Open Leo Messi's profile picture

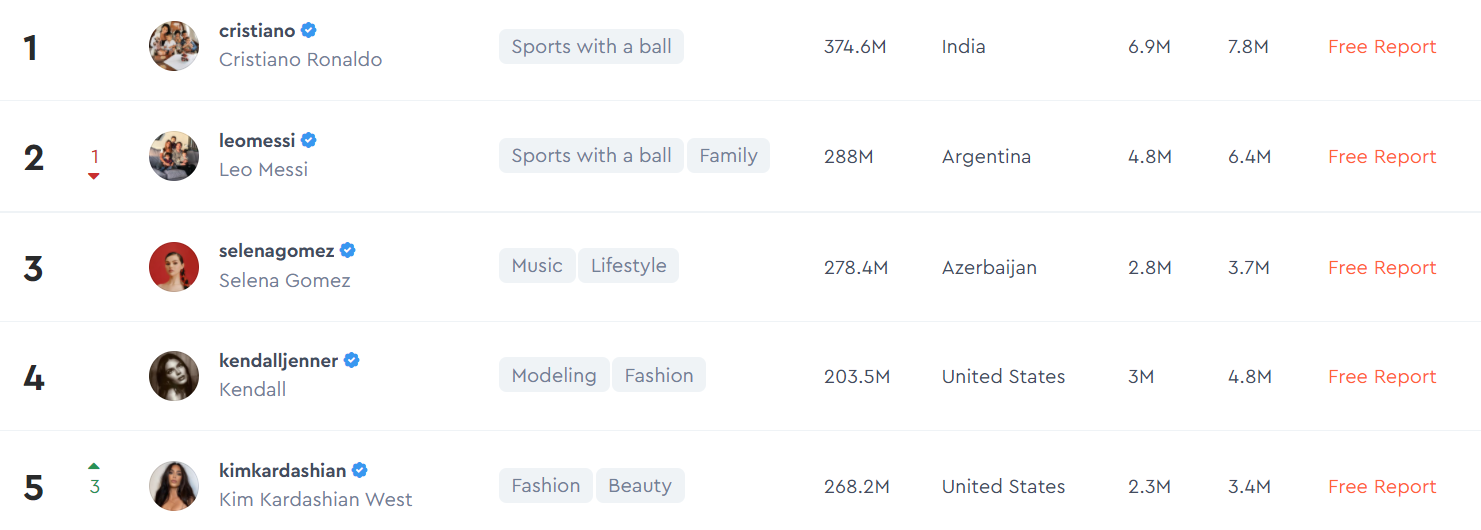pyautogui.click(x=174, y=156)
